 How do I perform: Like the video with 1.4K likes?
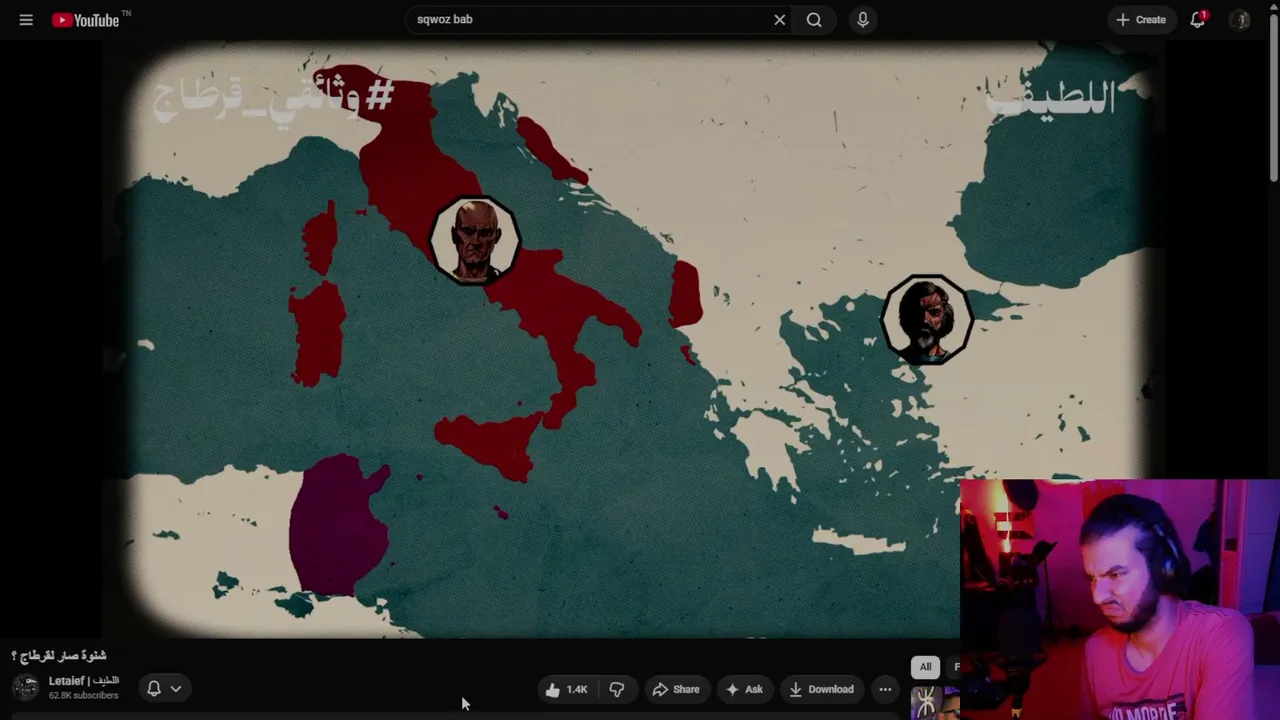click(566, 689)
